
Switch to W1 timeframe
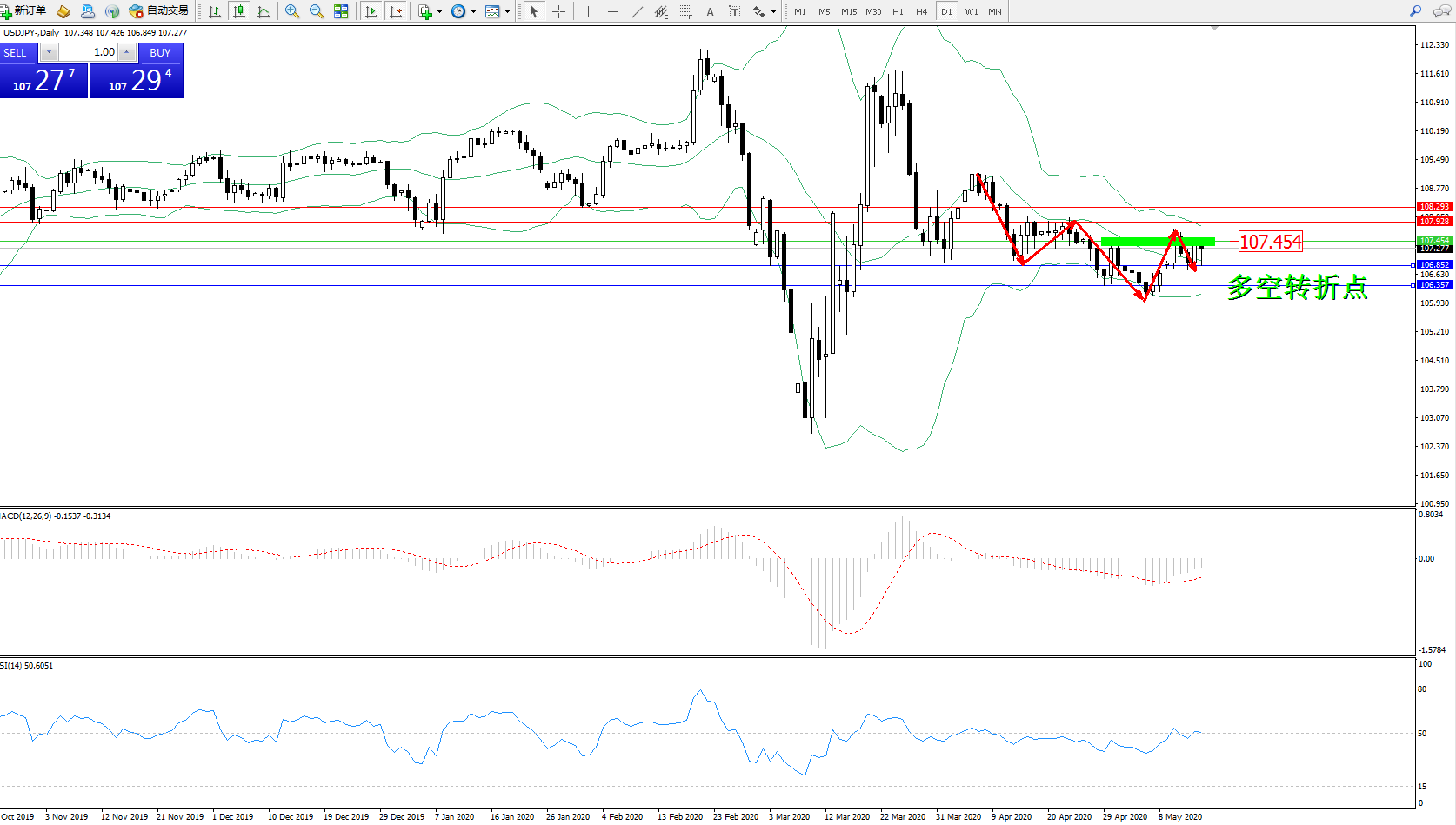pyautogui.click(x=972, y=11)
